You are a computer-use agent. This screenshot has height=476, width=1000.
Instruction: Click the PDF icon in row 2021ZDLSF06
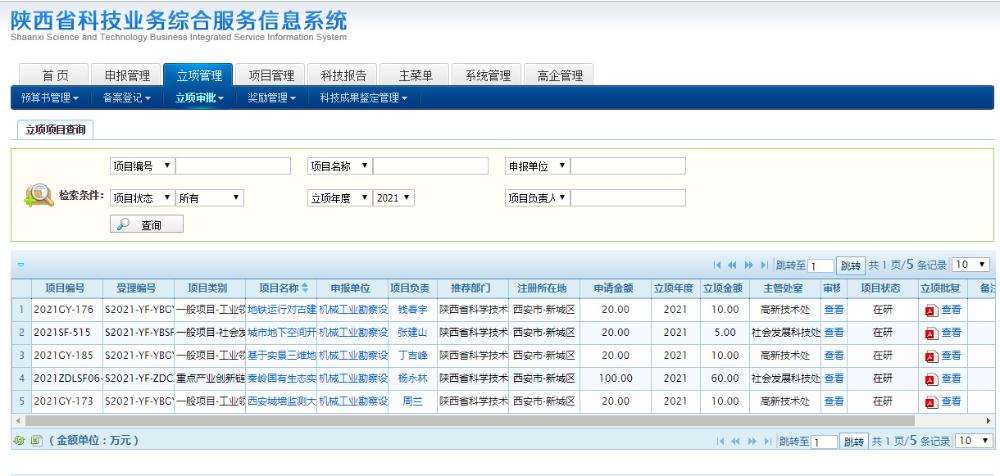pos(930,379)
